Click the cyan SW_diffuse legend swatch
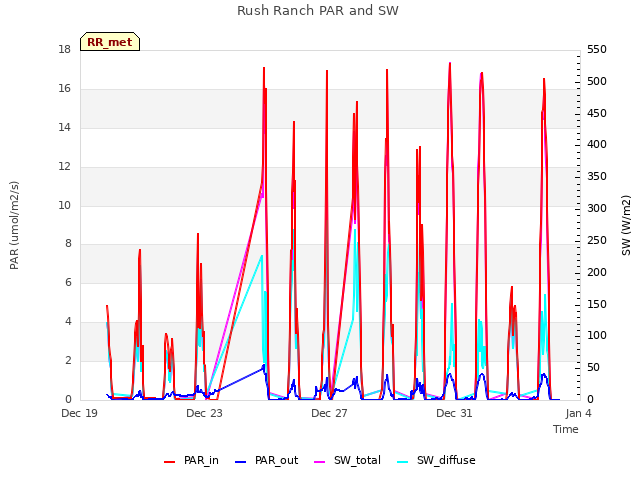Viewport: 640px width, 480px height. [402, 462]
